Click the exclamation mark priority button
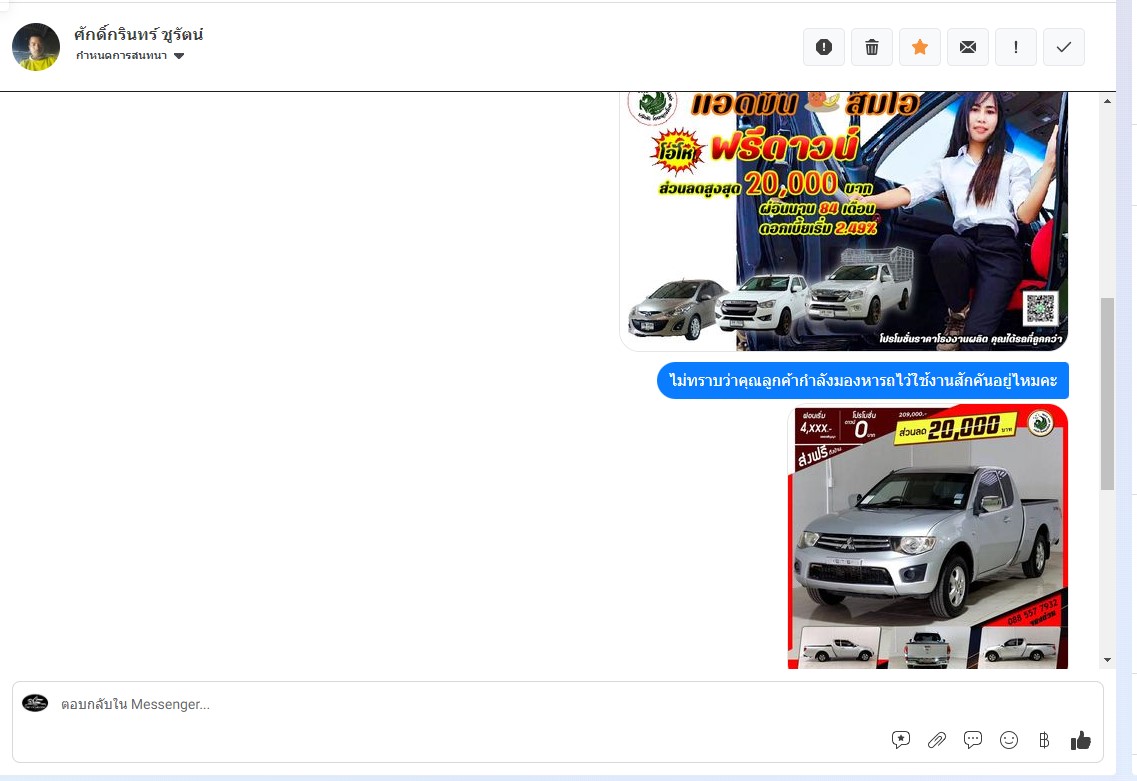Viewport: 1137px width, 781px height. coord(1016,47)
